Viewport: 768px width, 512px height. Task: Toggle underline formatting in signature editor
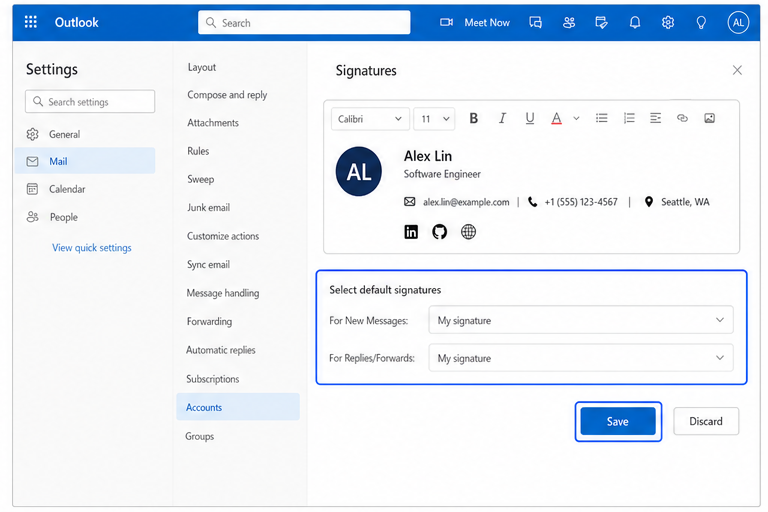(529, 119)
